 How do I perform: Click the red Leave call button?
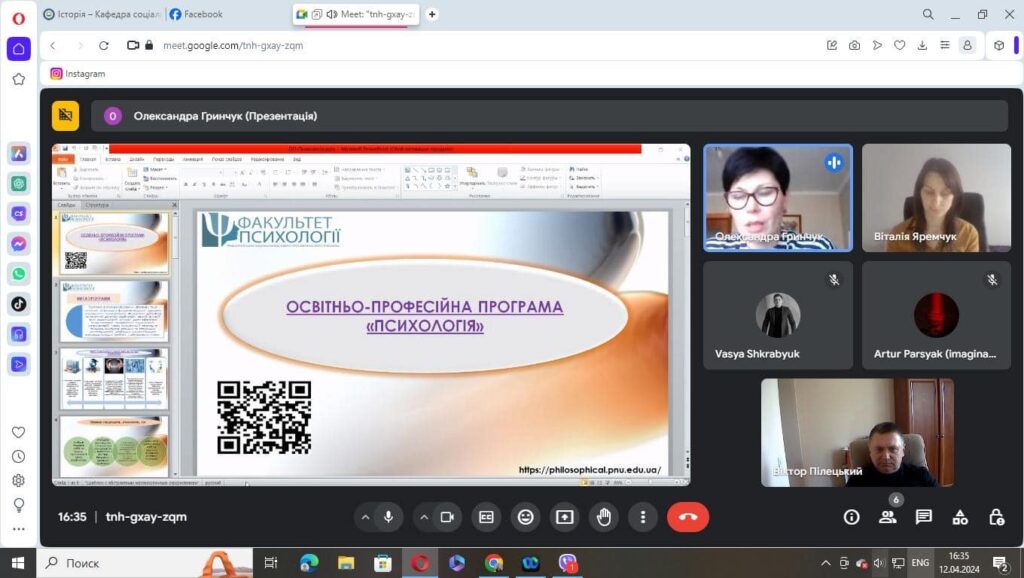[687, 517]
